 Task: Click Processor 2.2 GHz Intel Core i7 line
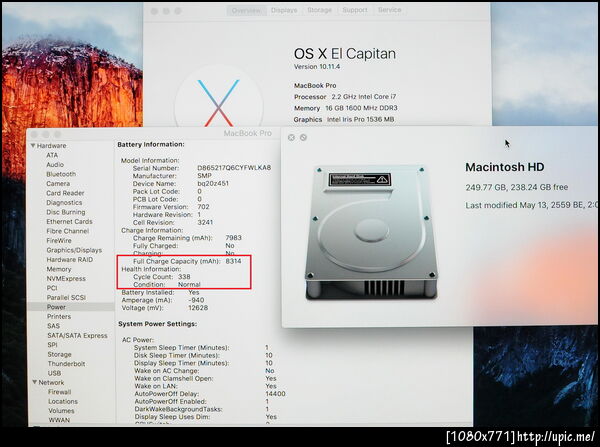345,97
